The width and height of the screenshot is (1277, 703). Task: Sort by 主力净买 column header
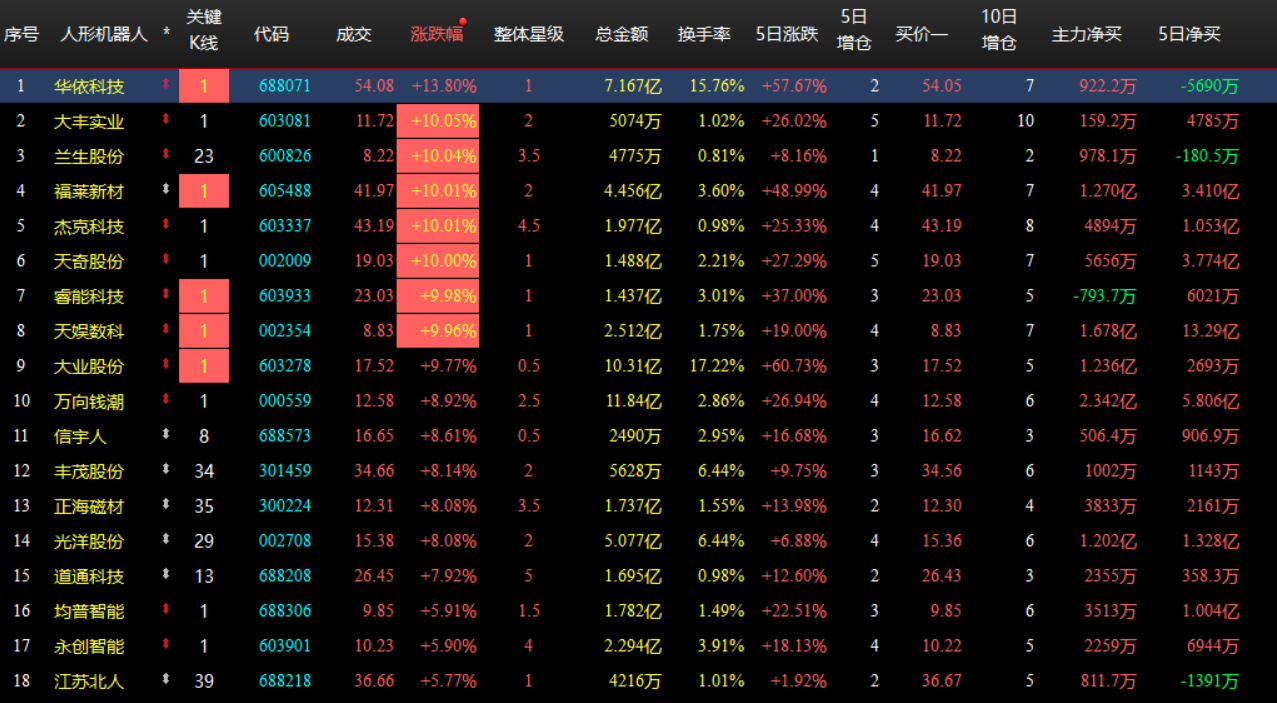(x=1087, y=34)
